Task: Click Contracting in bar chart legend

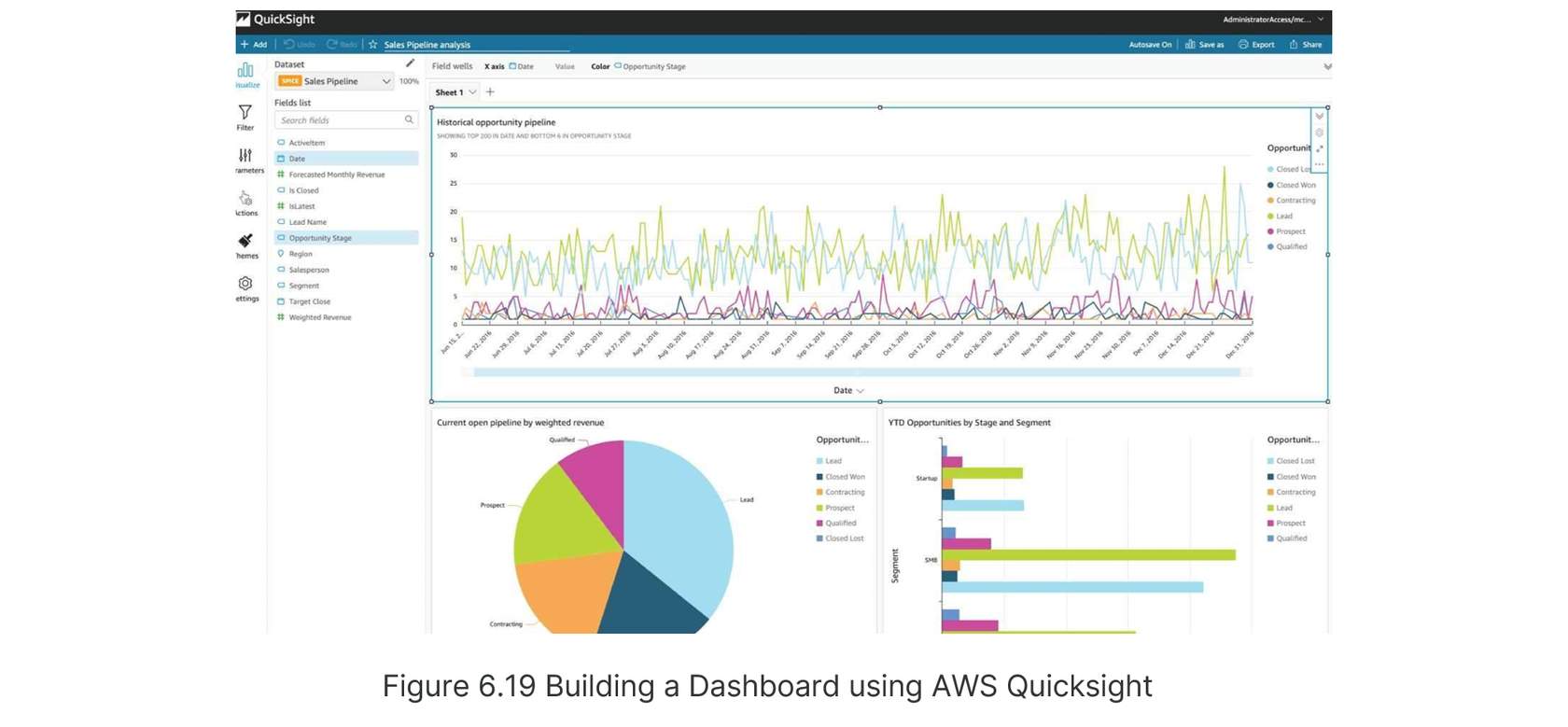Action: 1292,492
